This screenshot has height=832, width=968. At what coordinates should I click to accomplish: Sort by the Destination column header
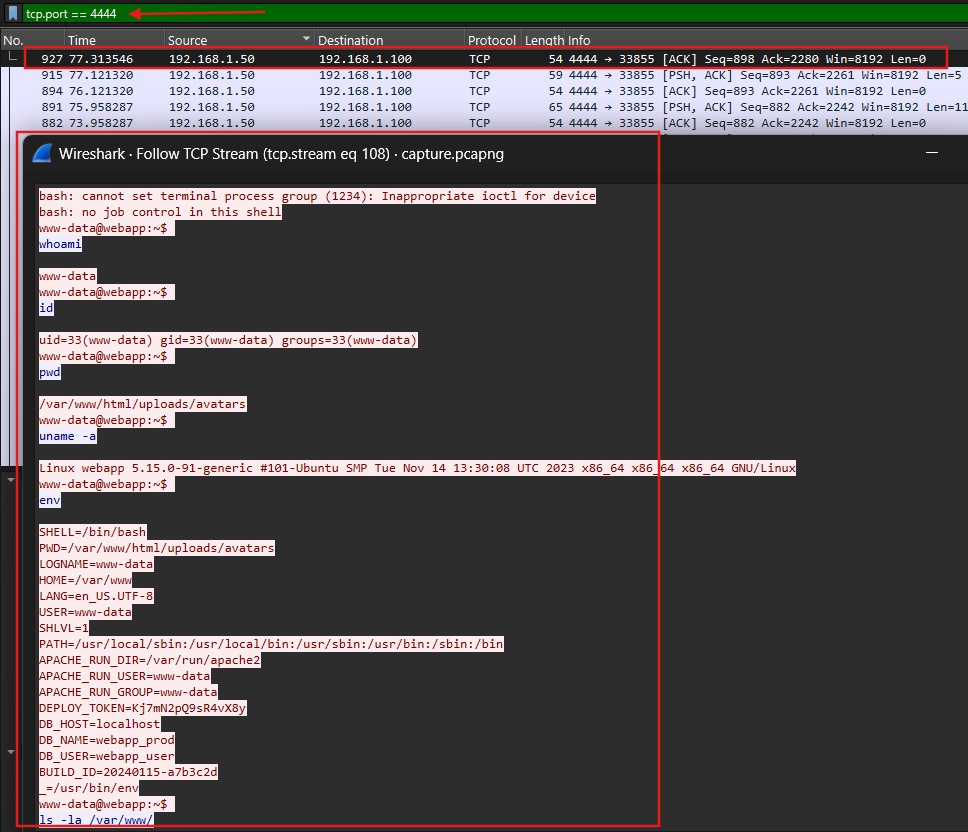351,40
